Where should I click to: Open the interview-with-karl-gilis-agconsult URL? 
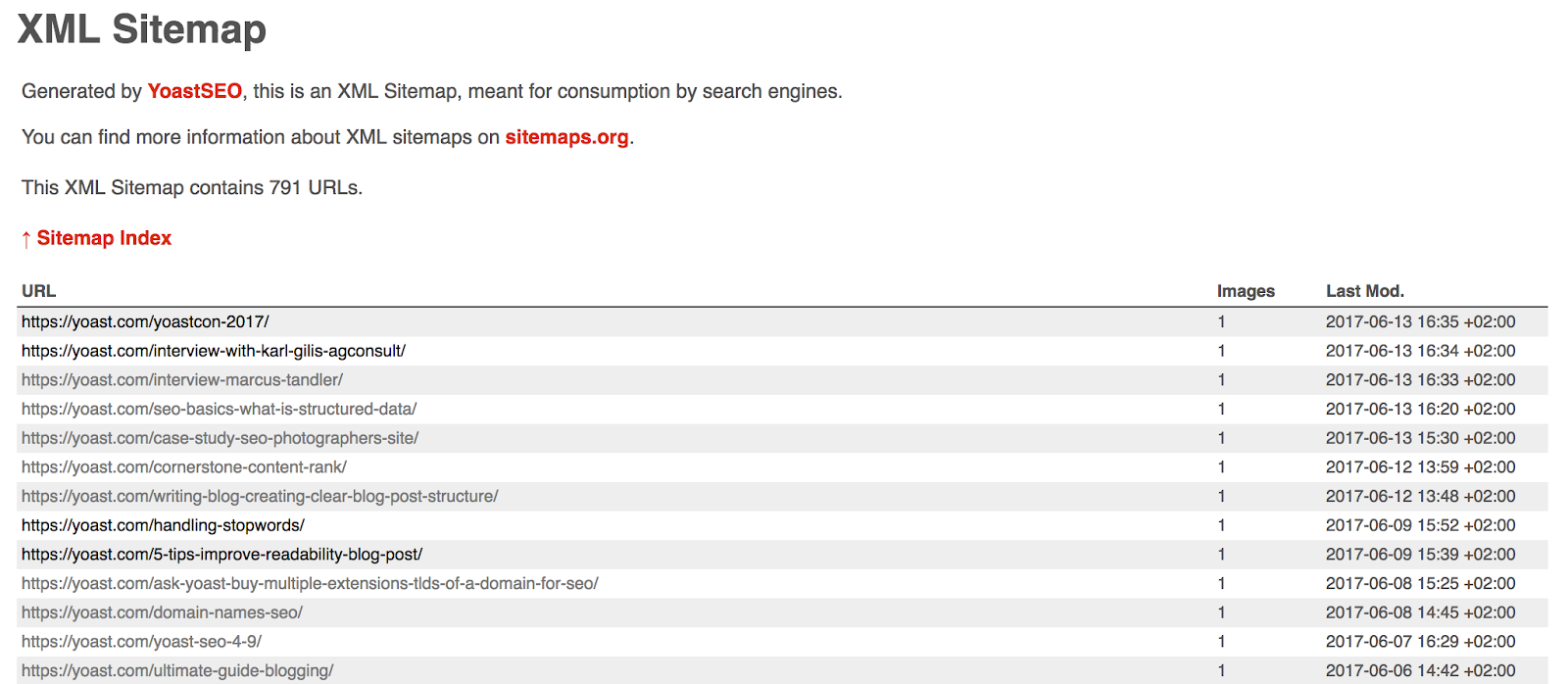coord(214,351)
